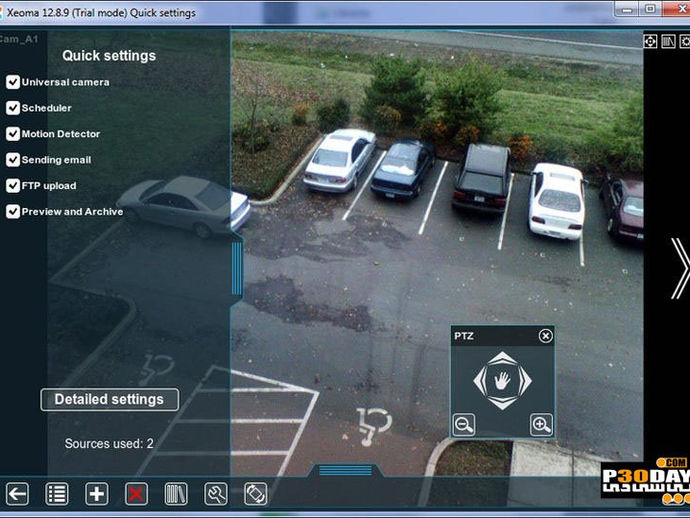
Task: Click the rotate screen icon in bottom toolbar
Action: tap(255, 494)
